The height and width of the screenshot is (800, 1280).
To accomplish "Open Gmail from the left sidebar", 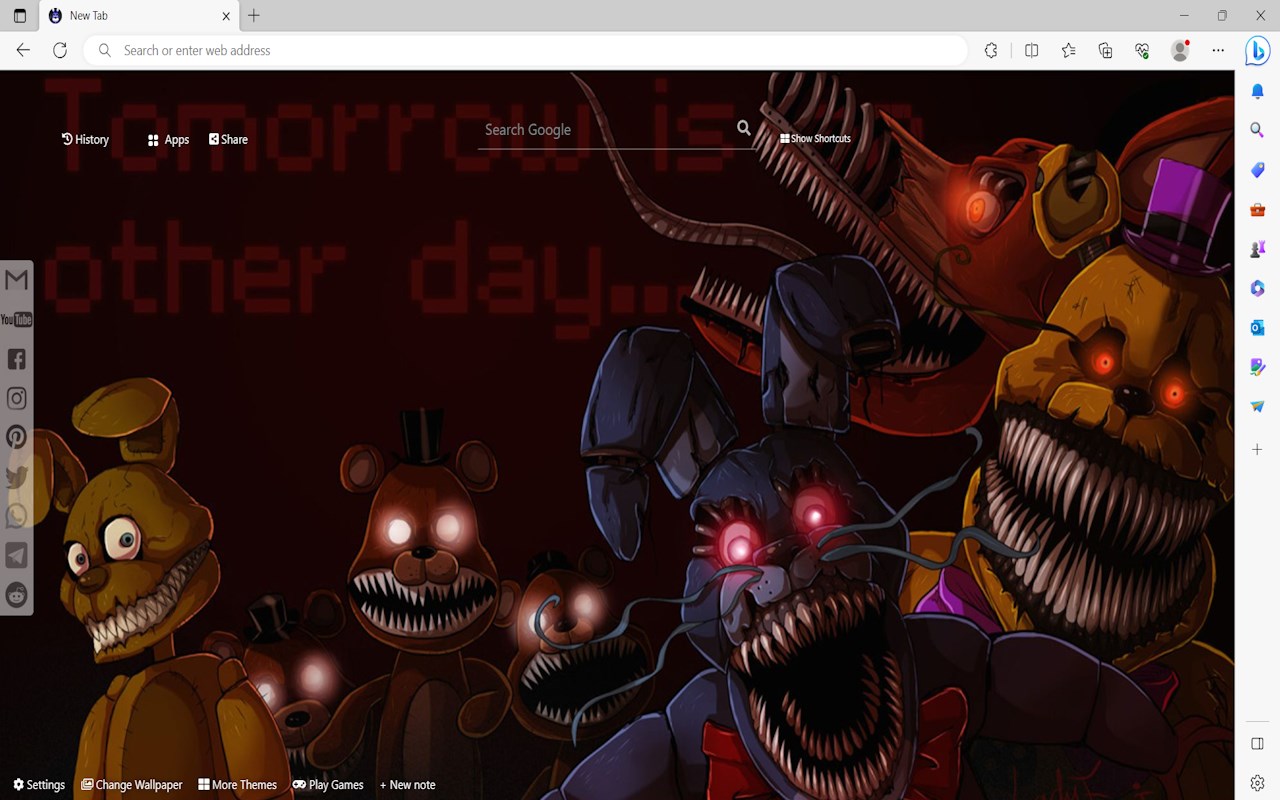I will point(16,280).
